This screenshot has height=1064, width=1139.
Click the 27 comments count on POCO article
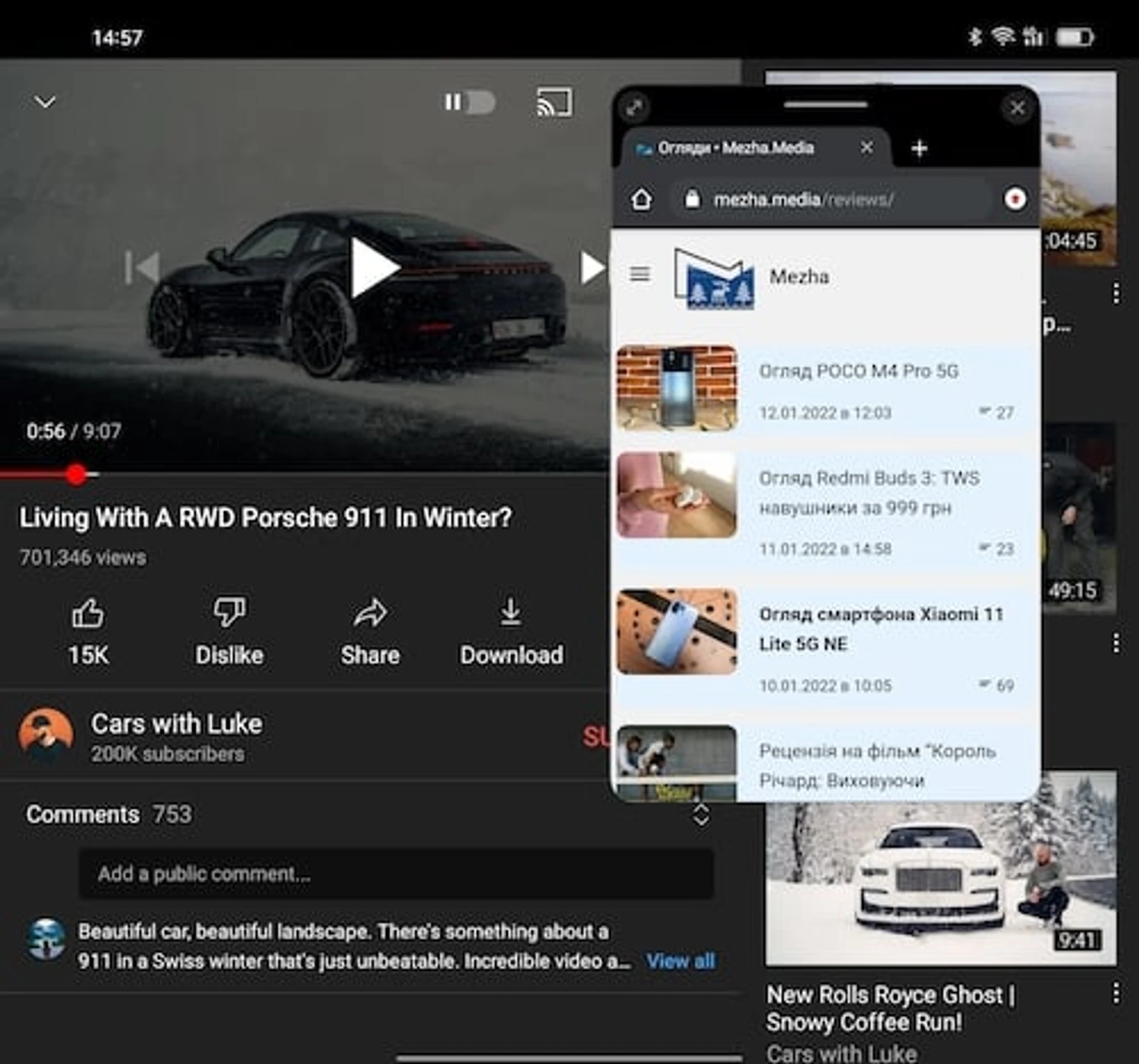[996, 412]
